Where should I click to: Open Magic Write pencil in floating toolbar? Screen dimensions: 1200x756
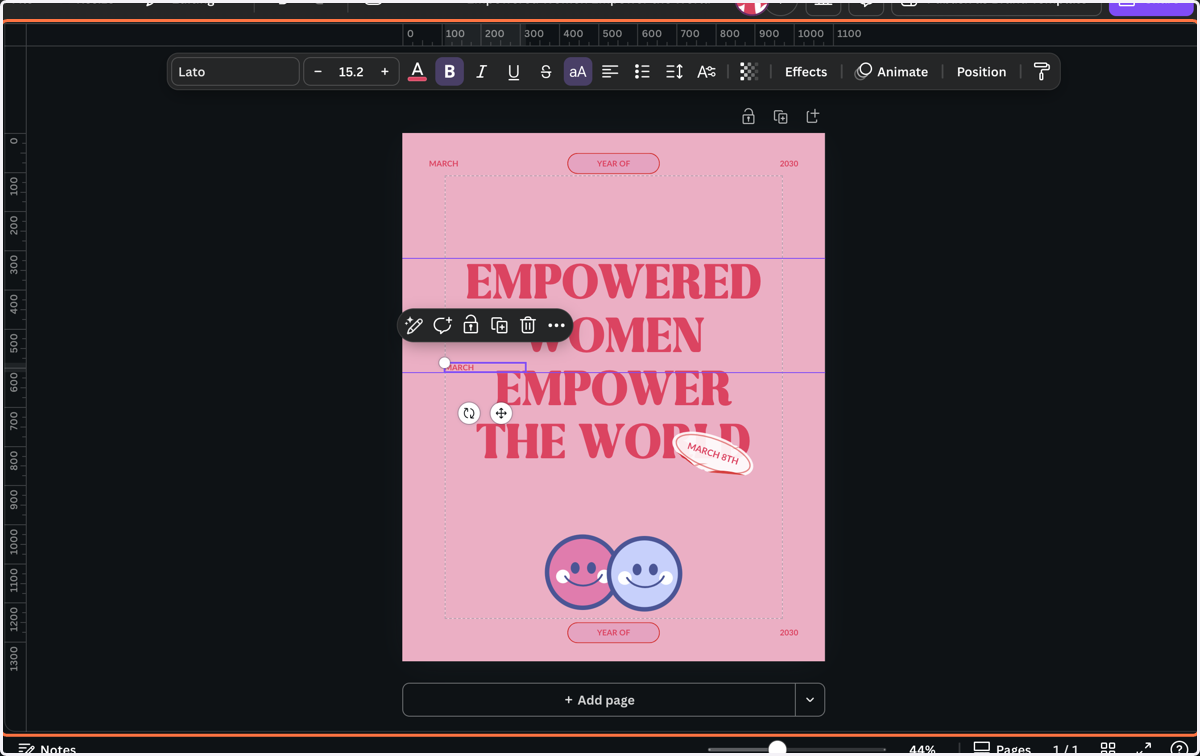tap(414, 325)
